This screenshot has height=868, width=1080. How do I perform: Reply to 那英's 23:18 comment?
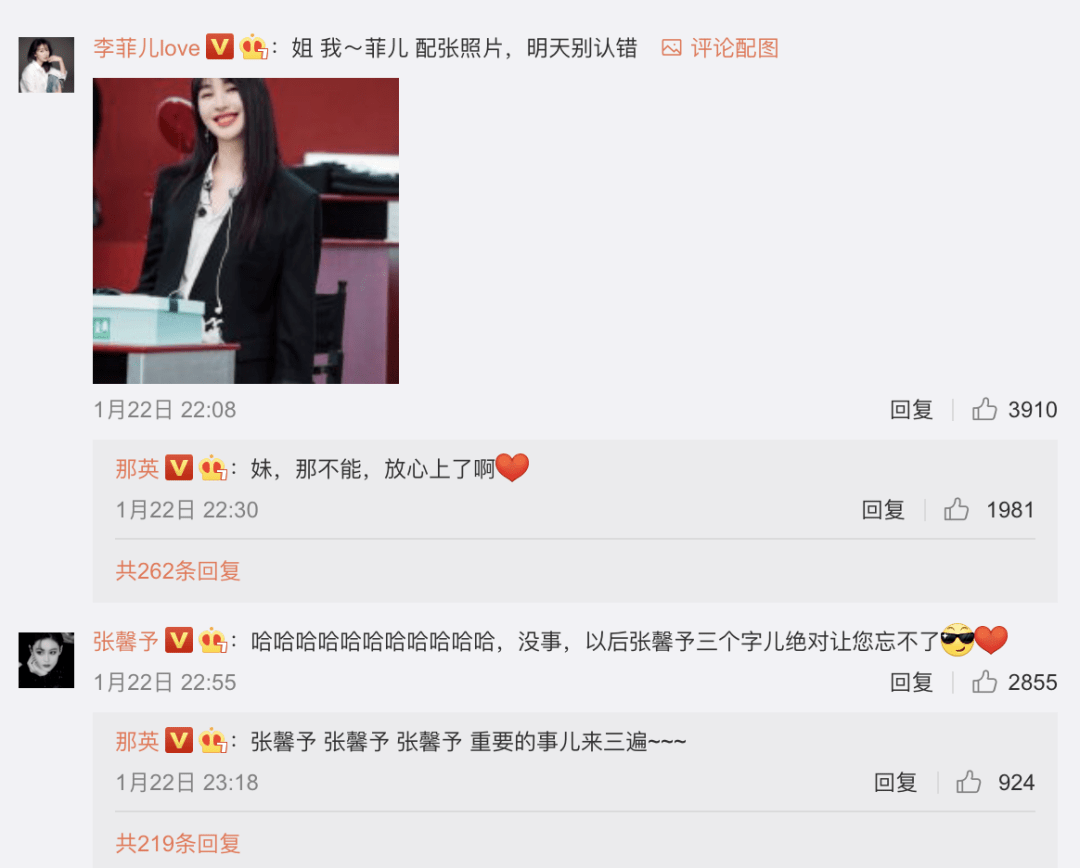tap(895, 783)
